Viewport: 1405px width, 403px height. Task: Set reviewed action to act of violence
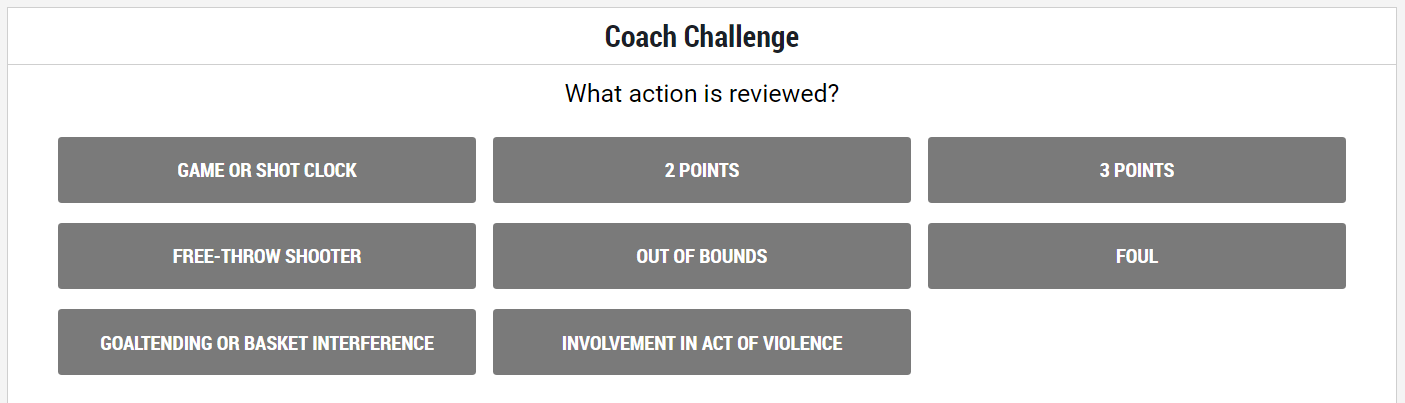pos(702,342)
